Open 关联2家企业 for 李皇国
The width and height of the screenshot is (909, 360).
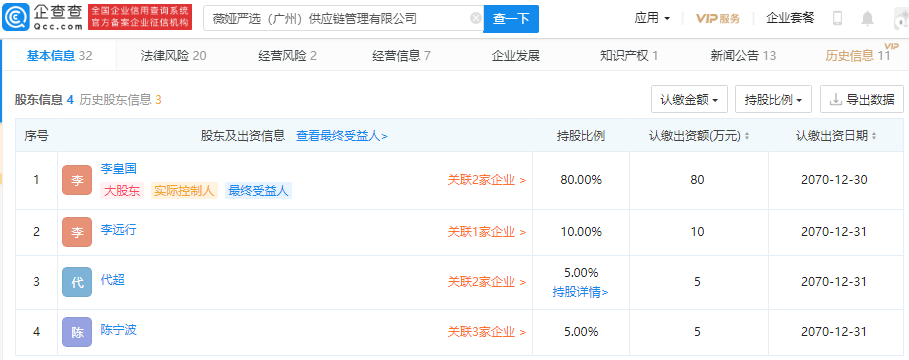tap(486, 180)
